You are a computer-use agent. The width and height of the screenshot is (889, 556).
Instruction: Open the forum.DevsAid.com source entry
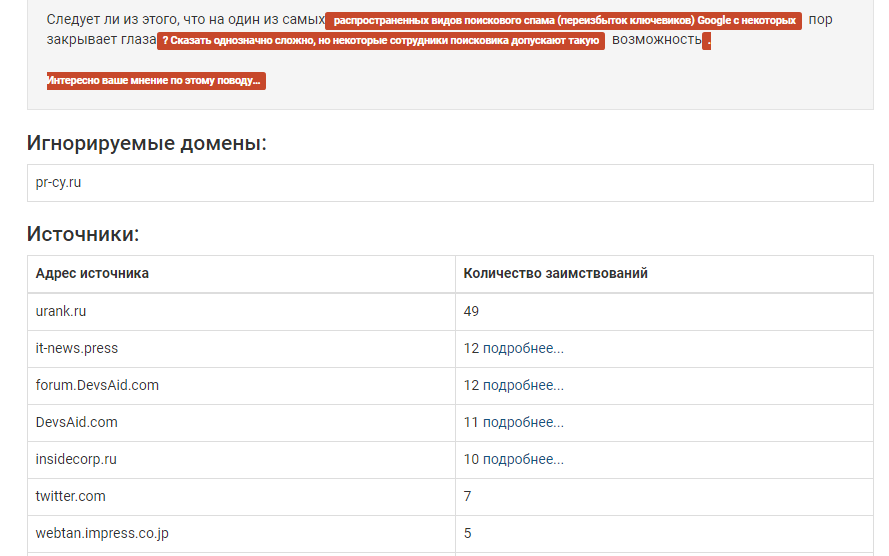pos(97,385)
